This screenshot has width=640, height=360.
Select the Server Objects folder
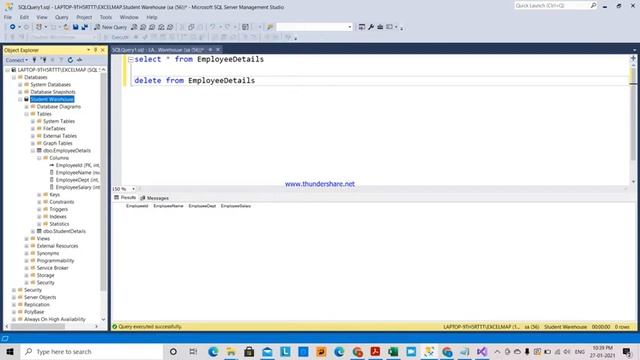[40, 297]
